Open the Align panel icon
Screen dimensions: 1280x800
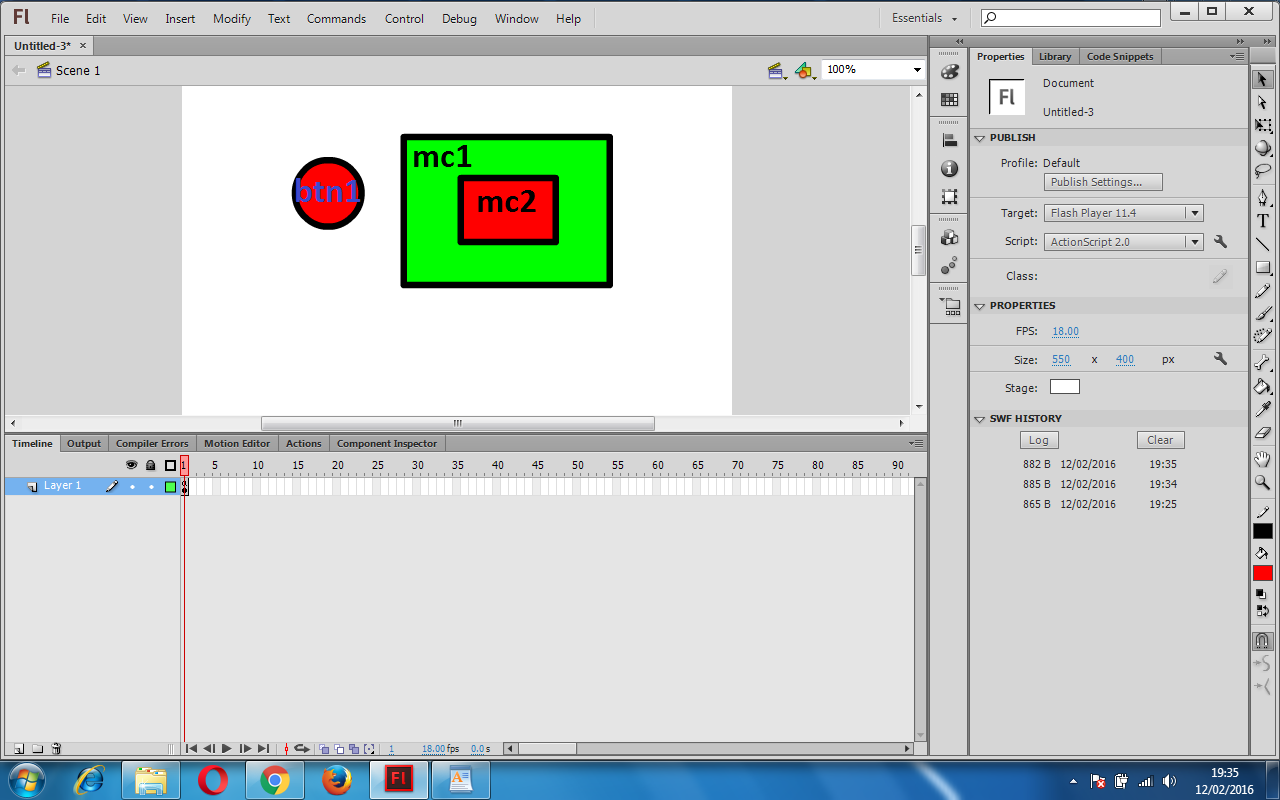[x=949, y=141]
